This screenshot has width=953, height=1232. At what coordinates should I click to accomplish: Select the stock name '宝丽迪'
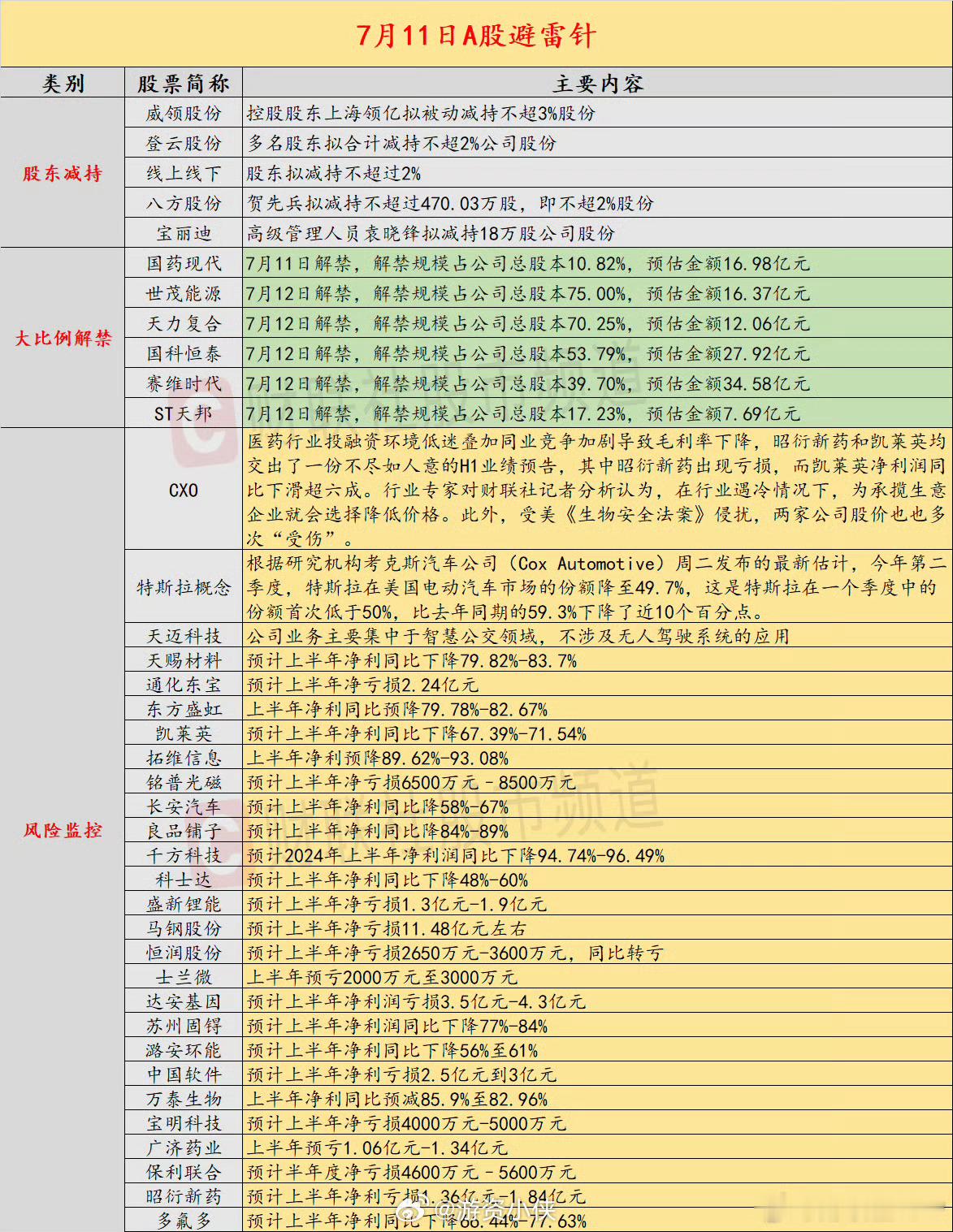[x=184, y=234]
